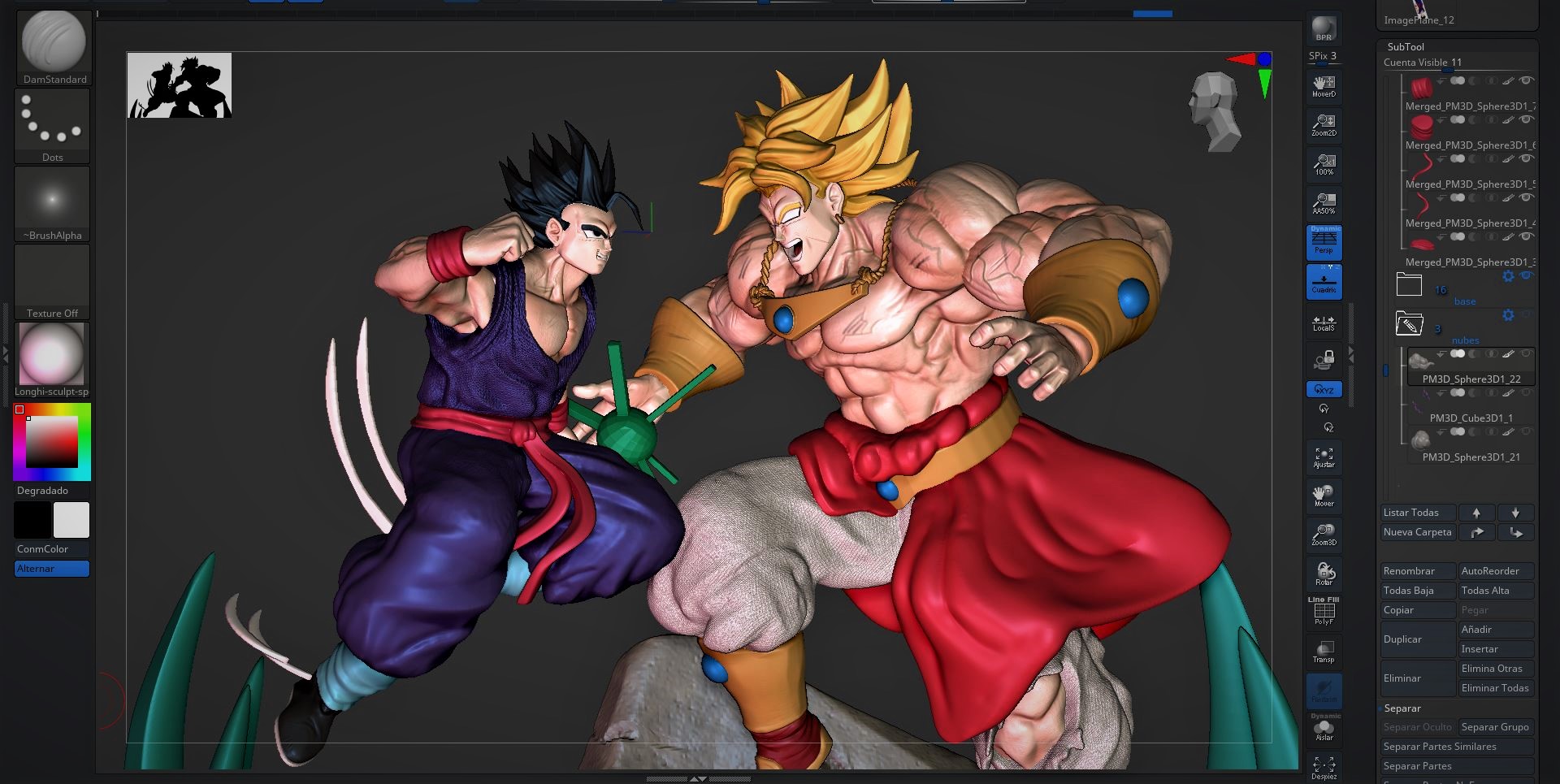Select the Rotar rotate view tool

tap(1324, 574)
